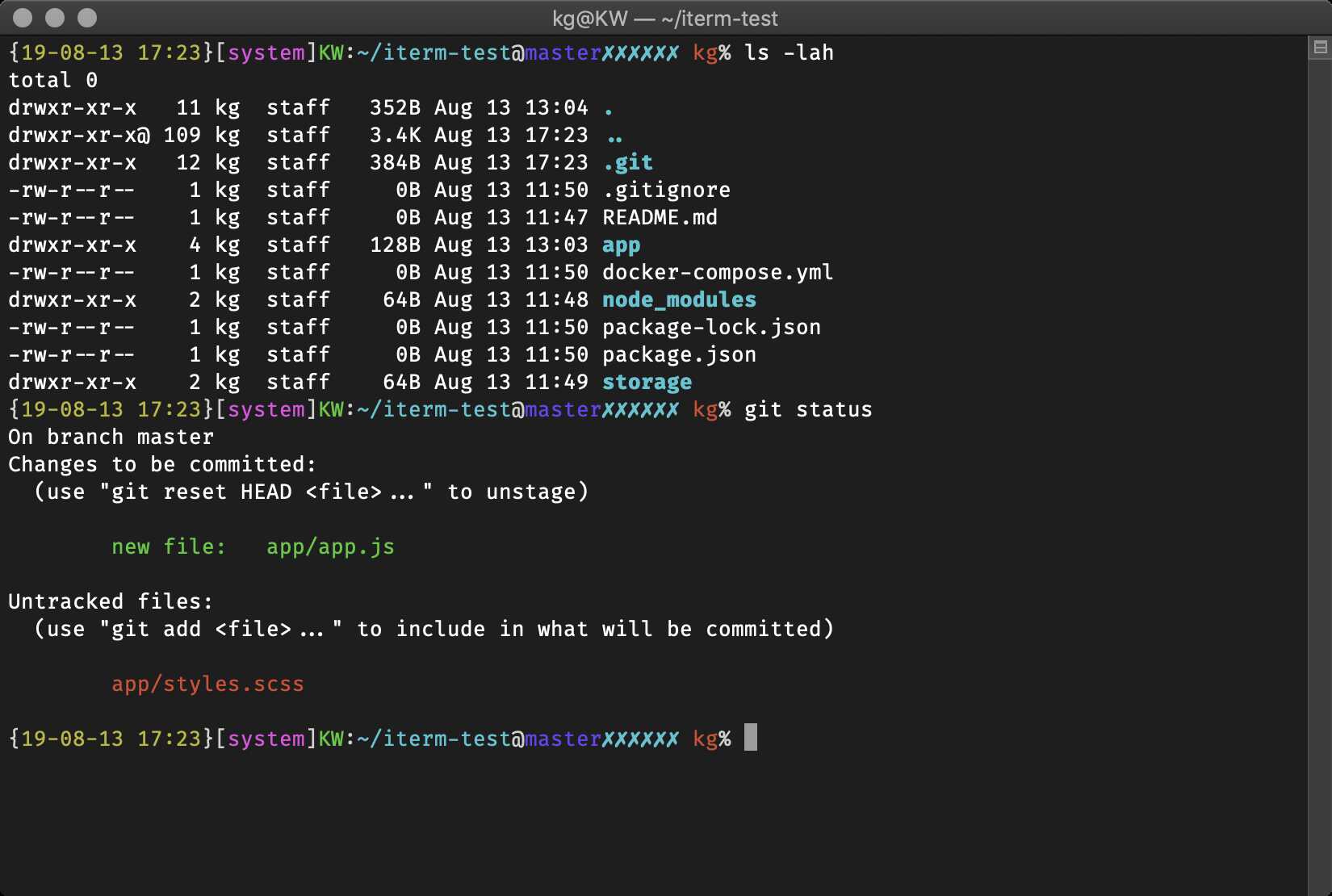Screen dimensions: 1332x896
Task: Click the 'ls -lah' command text
Action: point(790,53)
